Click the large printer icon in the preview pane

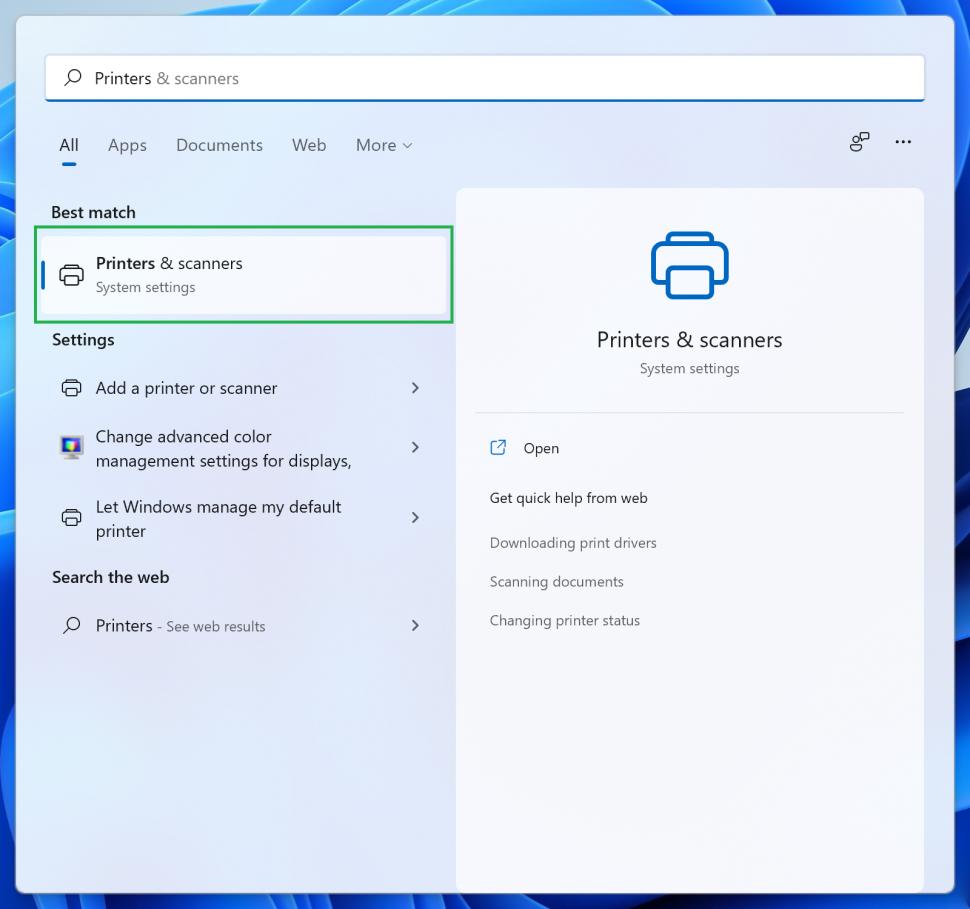(x=689, y=264)
